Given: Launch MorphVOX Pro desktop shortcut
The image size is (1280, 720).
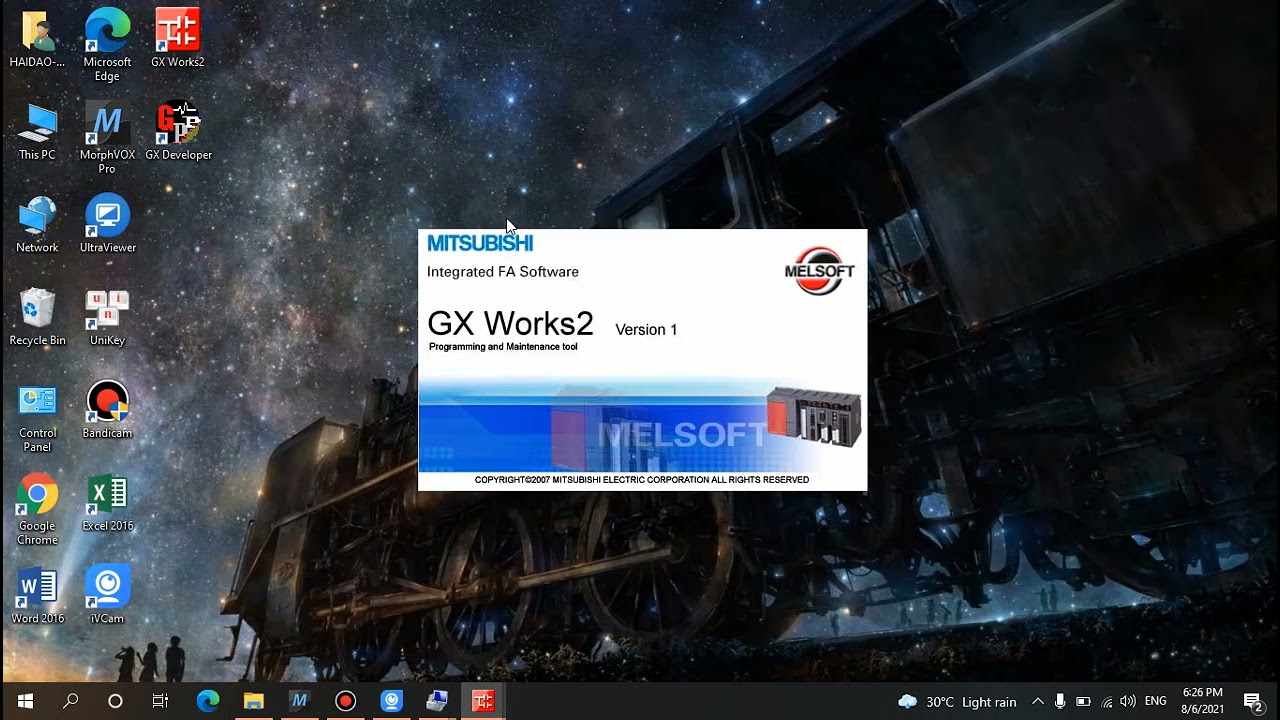Looking at the screenshot, I should pyautogui.click(x=107, y=138).
